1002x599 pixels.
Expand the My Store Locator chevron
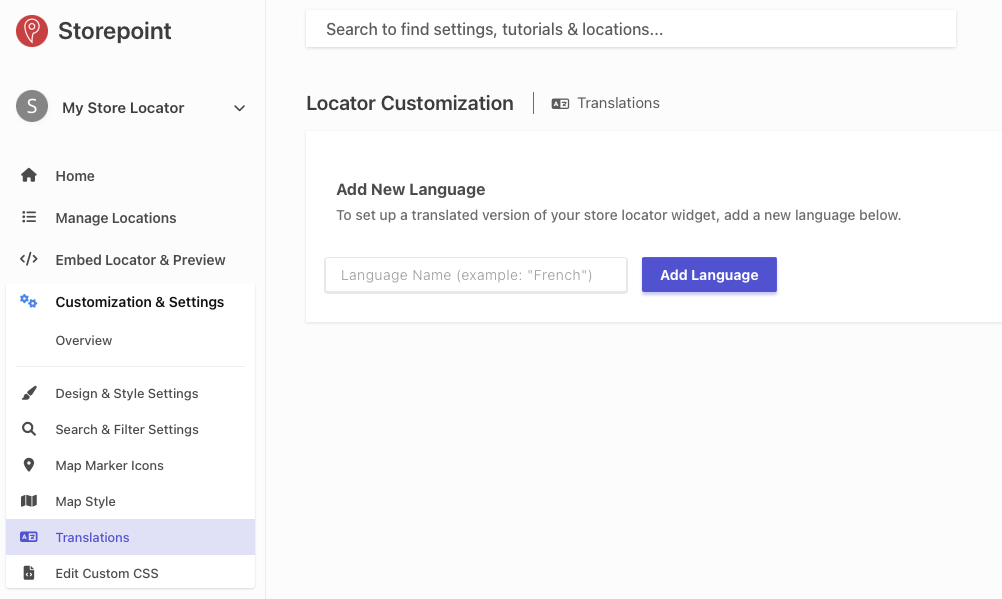[239, 108]
